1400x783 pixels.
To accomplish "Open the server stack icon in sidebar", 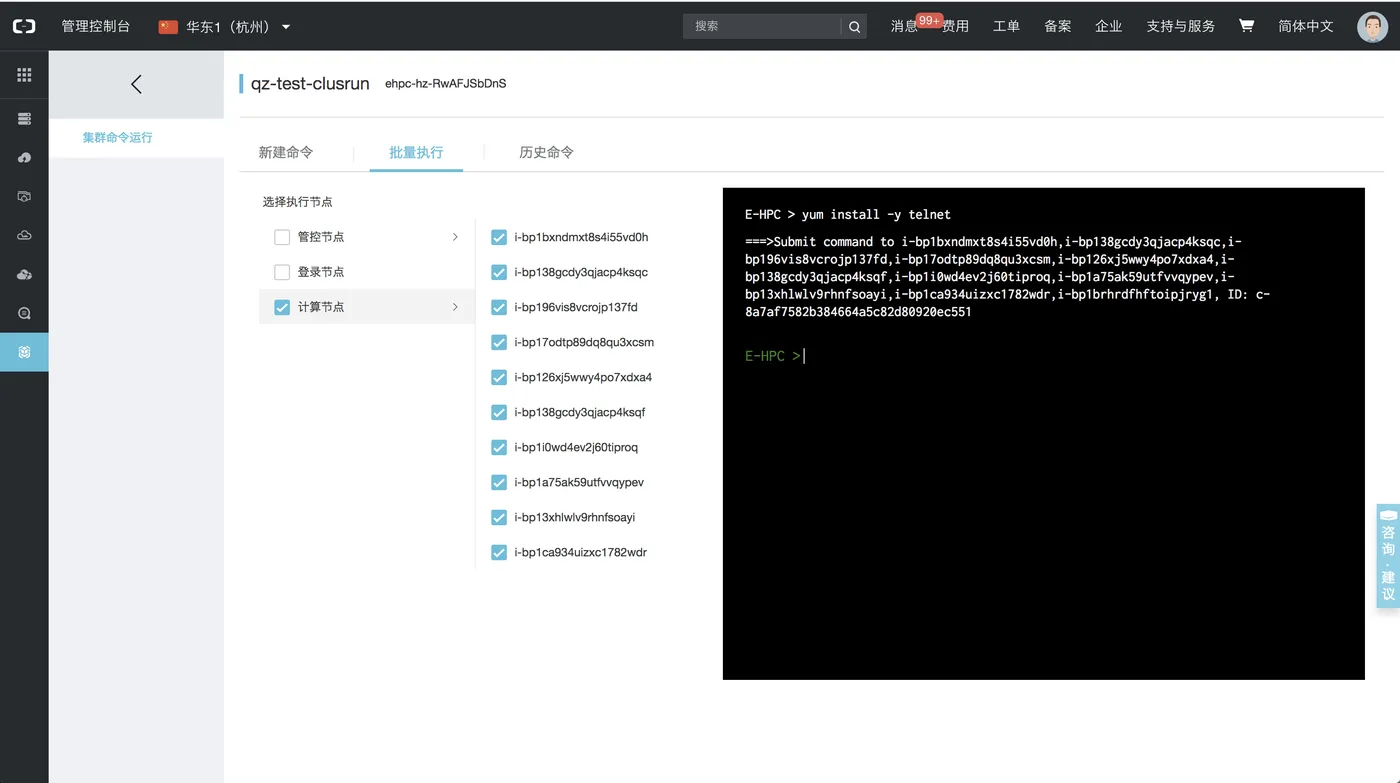I will 24,119.
